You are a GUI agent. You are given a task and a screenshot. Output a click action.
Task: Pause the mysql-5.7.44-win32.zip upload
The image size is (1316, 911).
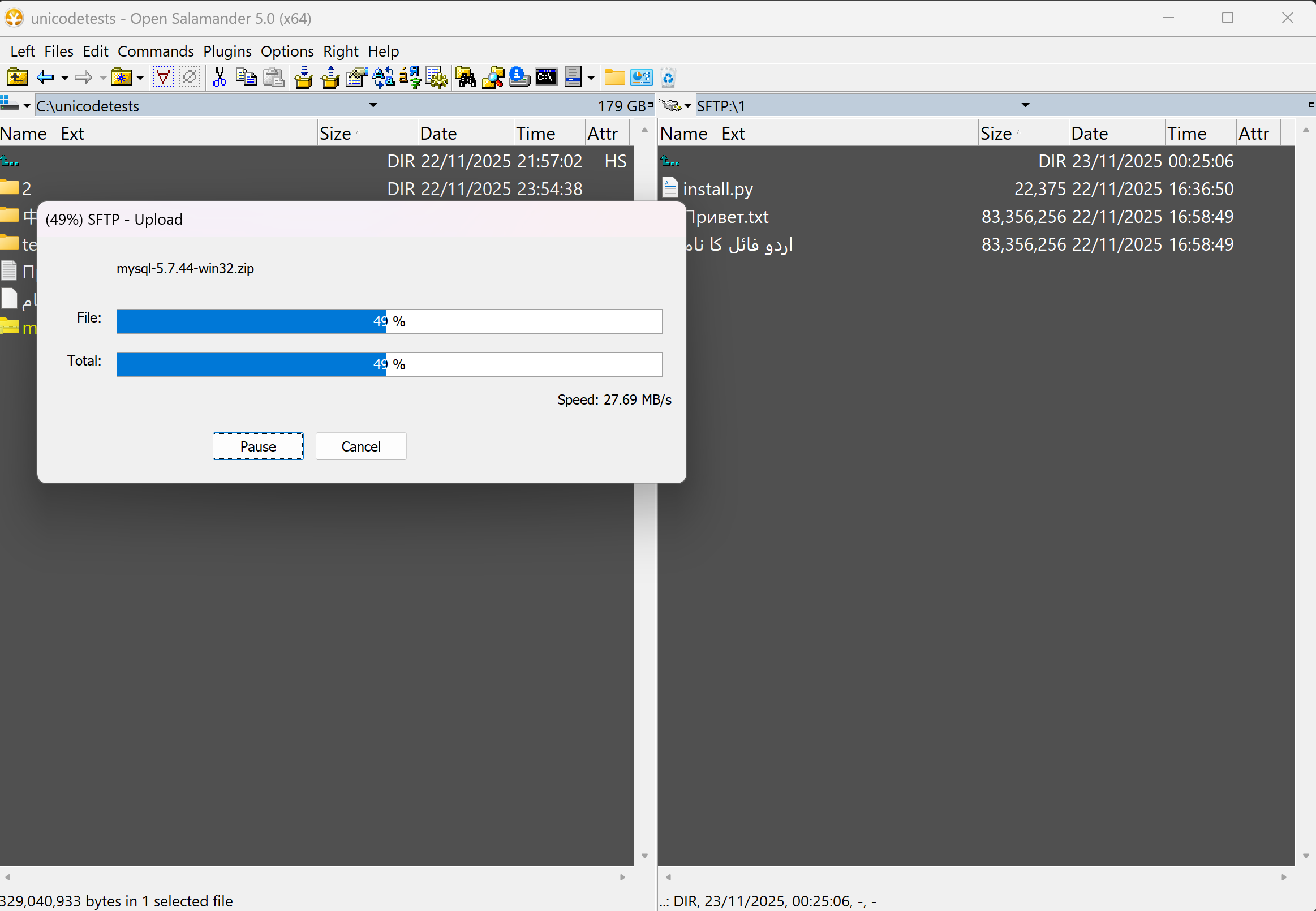click(258, 446)
